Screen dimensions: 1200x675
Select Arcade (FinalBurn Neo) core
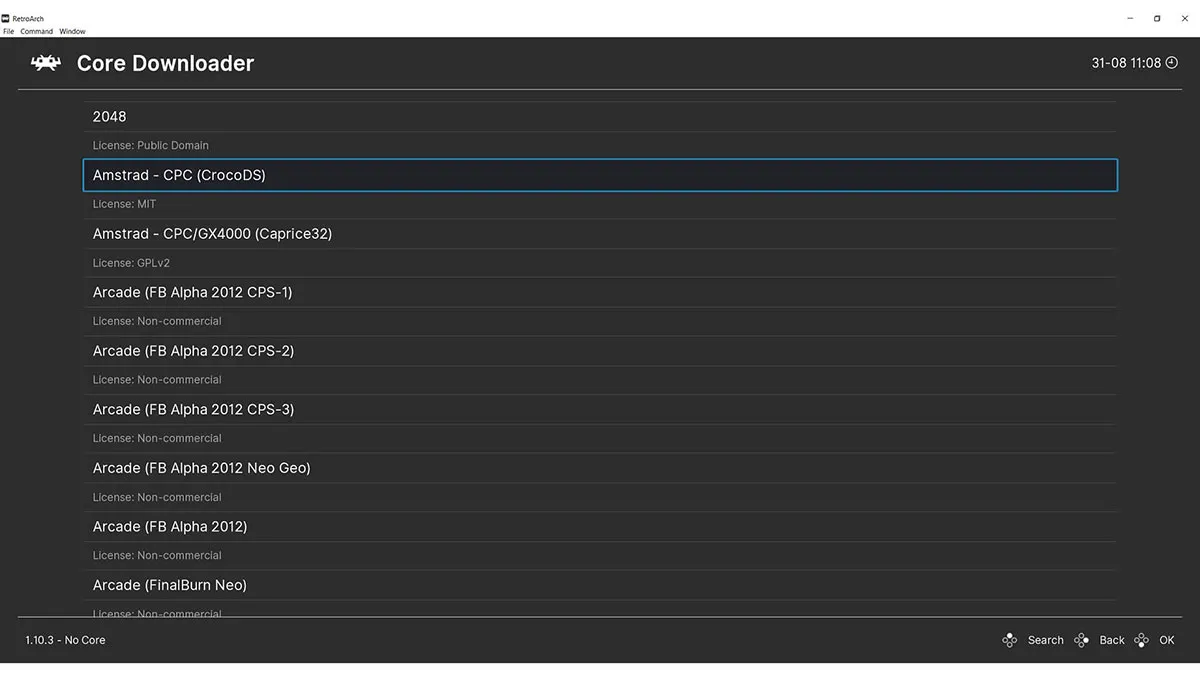coord(600,585)
